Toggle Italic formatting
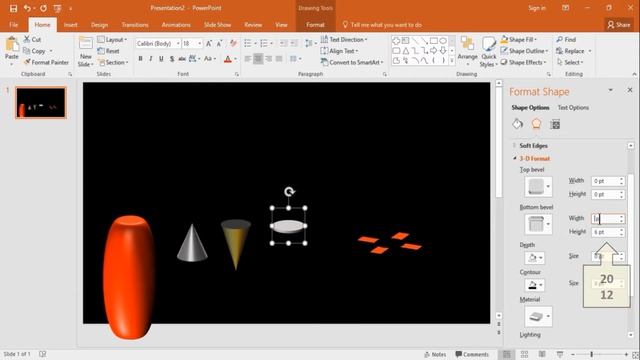Image resolution: width=640 pixels, height=360 pixels. point(151,59)
